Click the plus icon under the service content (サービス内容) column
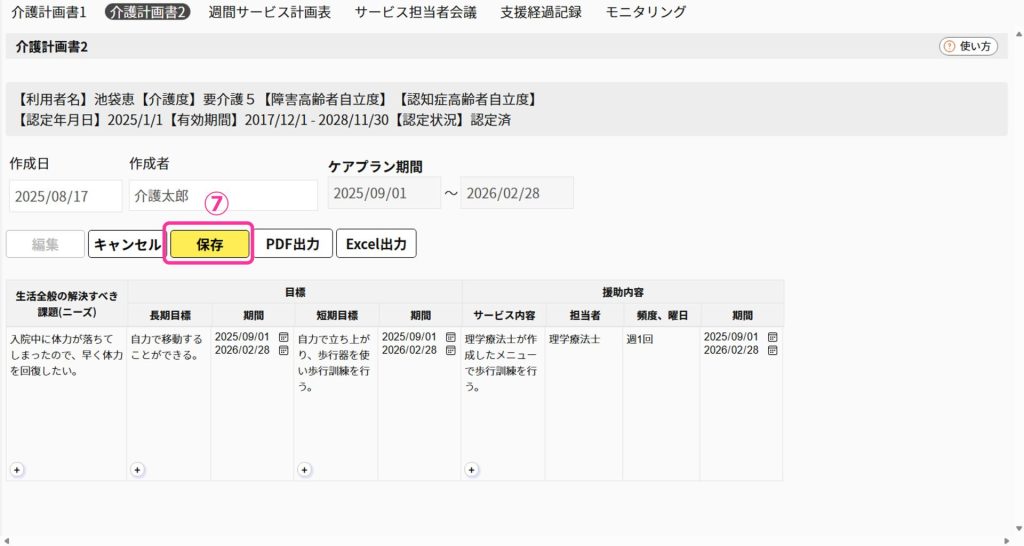1024x546 pixels. (x=472, y=468)
